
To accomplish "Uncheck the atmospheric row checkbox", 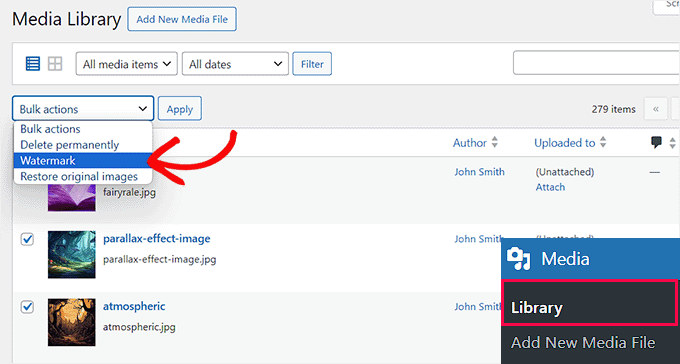I will [27, 307].
